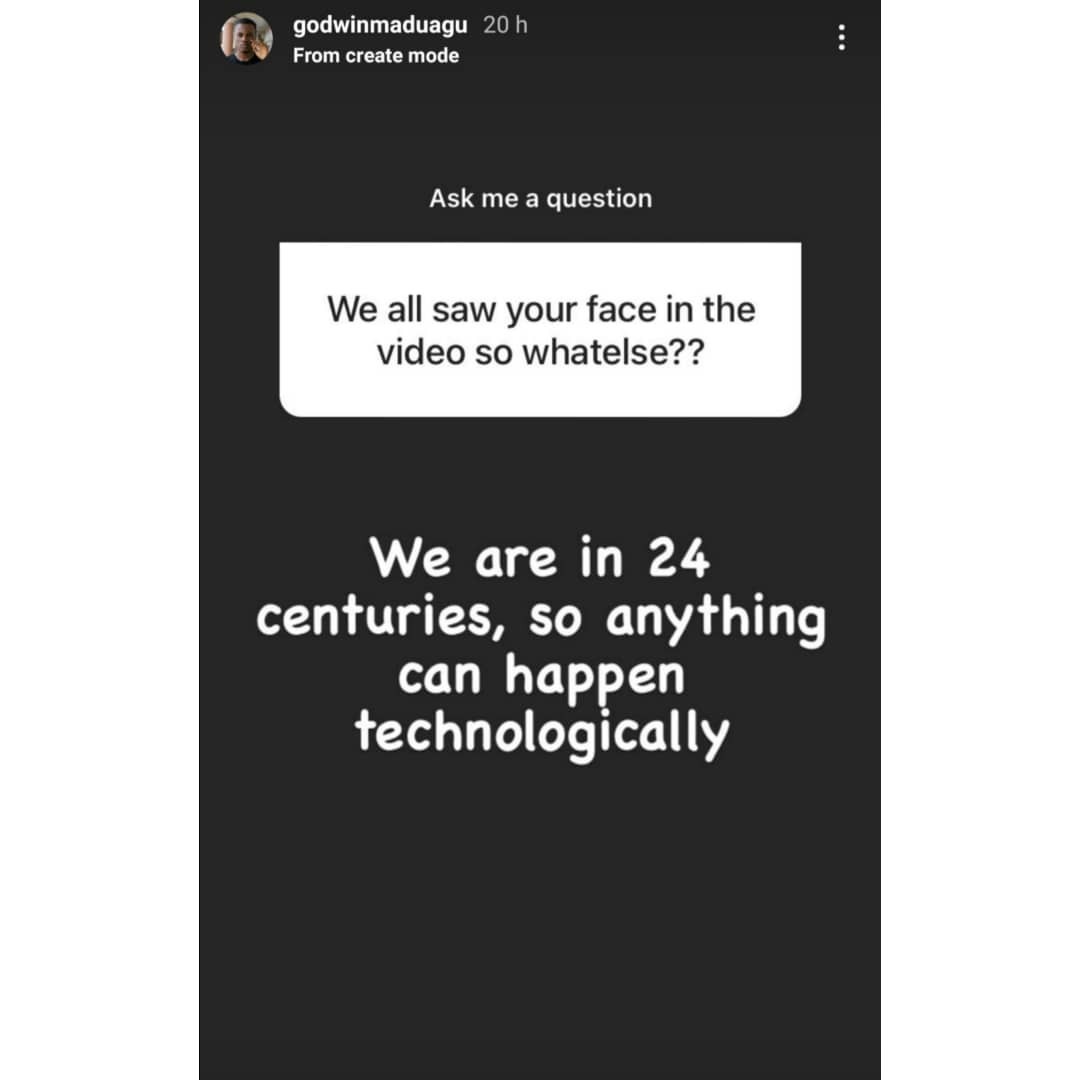Click the "From create mode" label

tap(376, 55)
